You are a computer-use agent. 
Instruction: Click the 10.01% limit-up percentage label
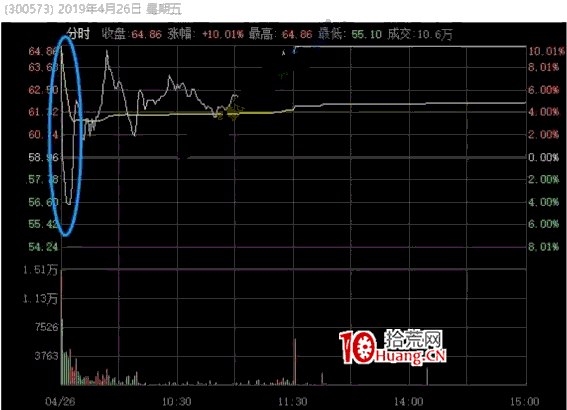click(546, 51)
